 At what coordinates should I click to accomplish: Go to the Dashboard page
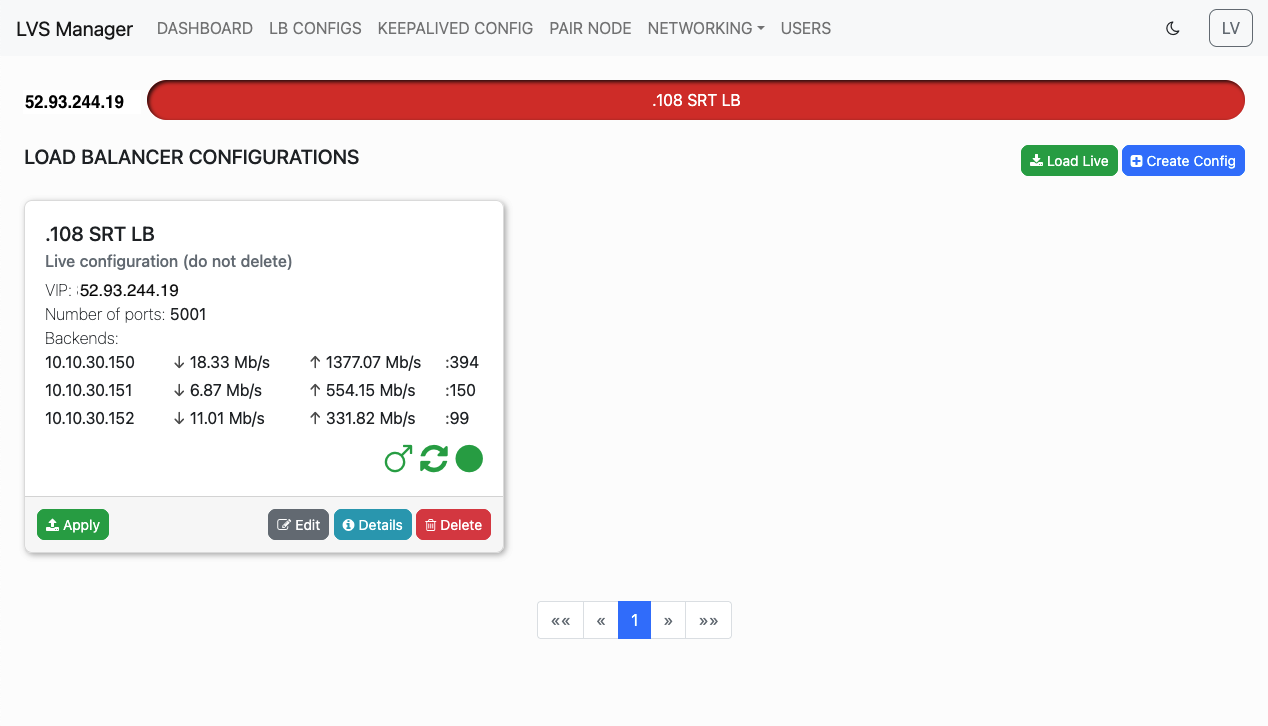point(205,28)
